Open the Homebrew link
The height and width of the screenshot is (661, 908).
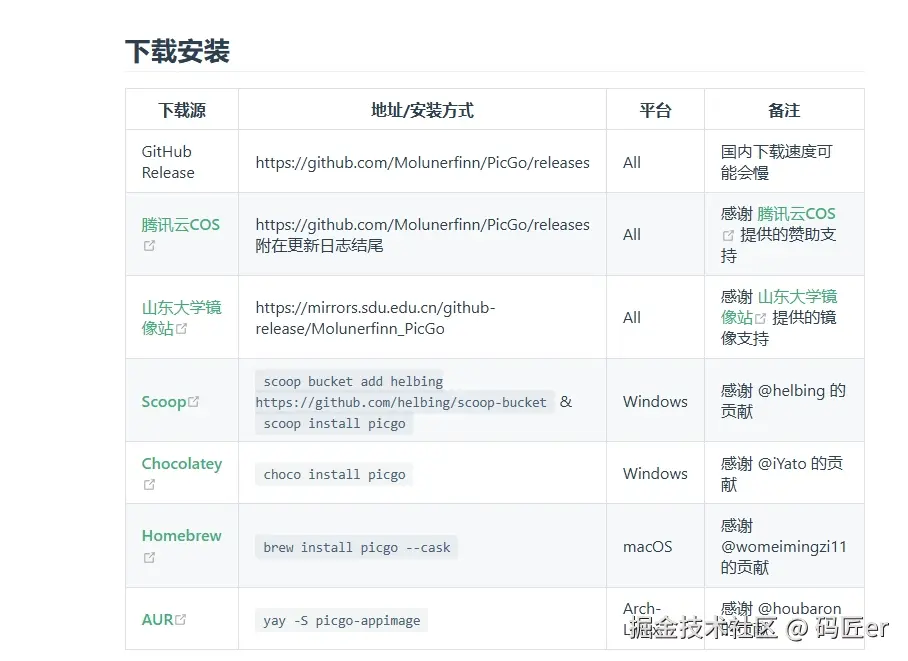pos(182,535)
